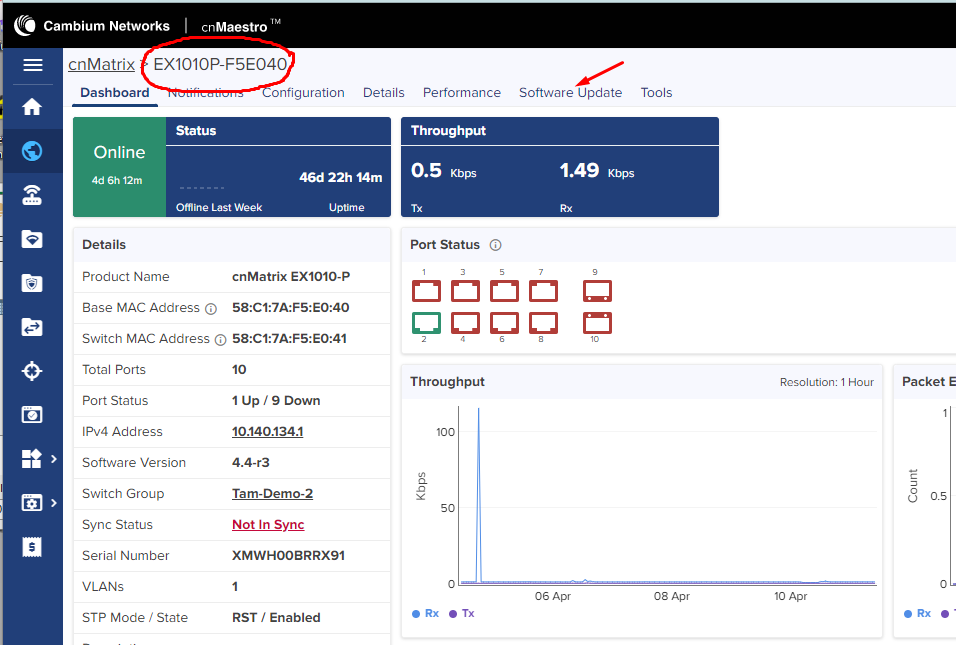Image resolution: width=956 pixels, height=645 pixels.
Task: Click the globe icon in the sidebar
Action: (x=32, y=152)
